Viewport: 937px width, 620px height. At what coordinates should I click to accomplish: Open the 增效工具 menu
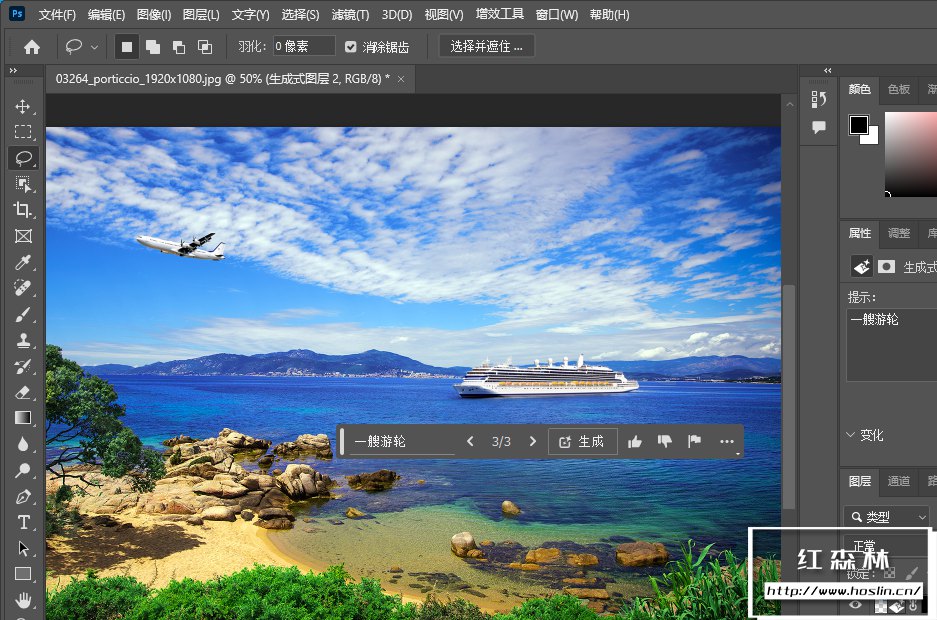tap(500, 14)
